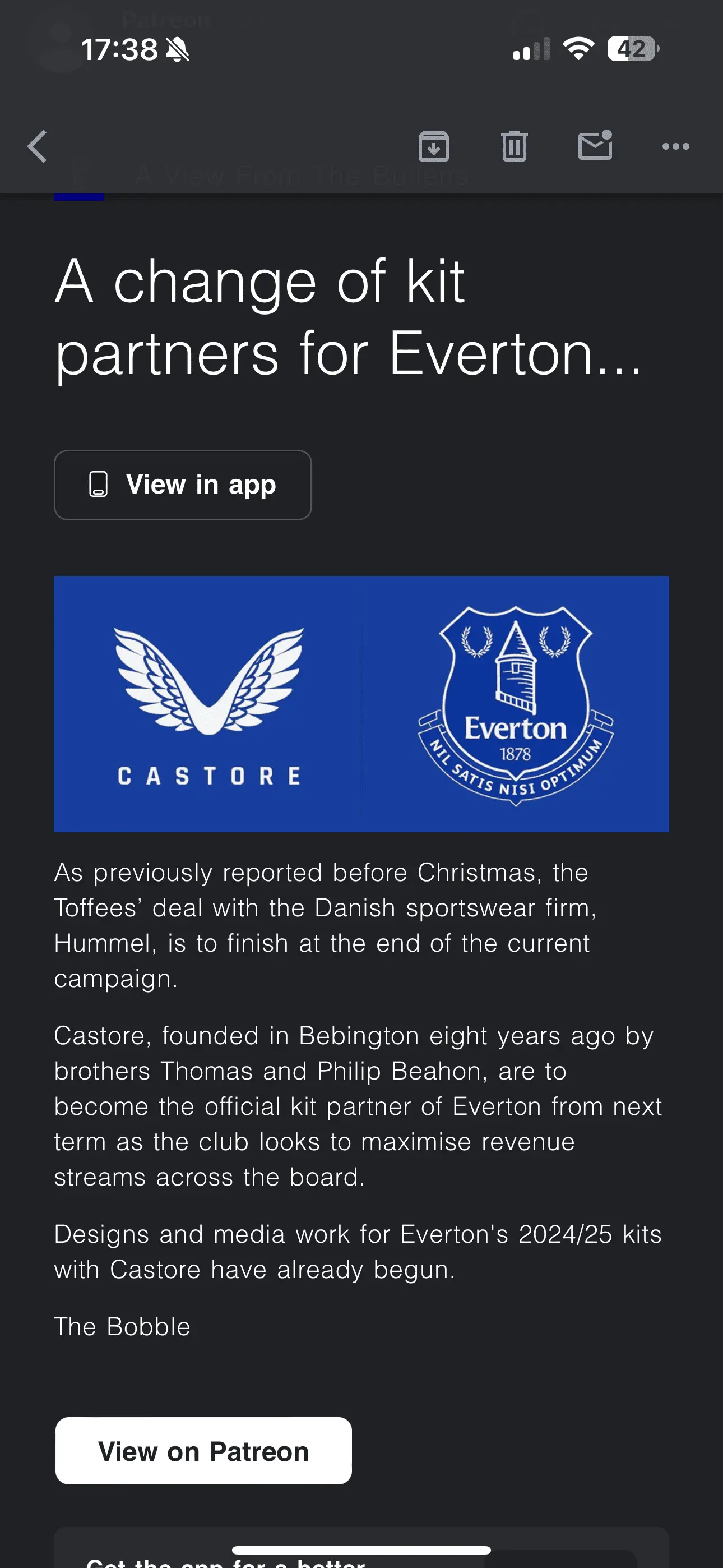Open the post via "View on Patreon"
723x1568 pixels.
203,1451
